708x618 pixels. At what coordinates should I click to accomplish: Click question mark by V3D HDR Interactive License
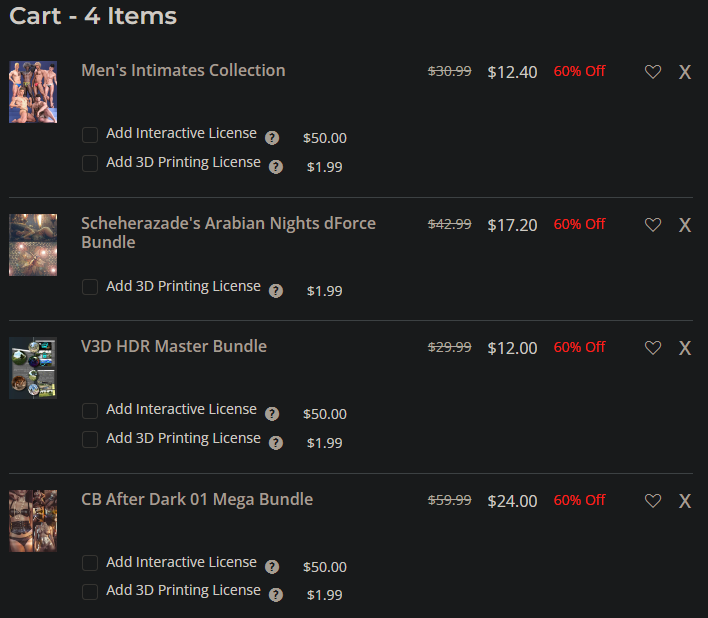(272, 414)
